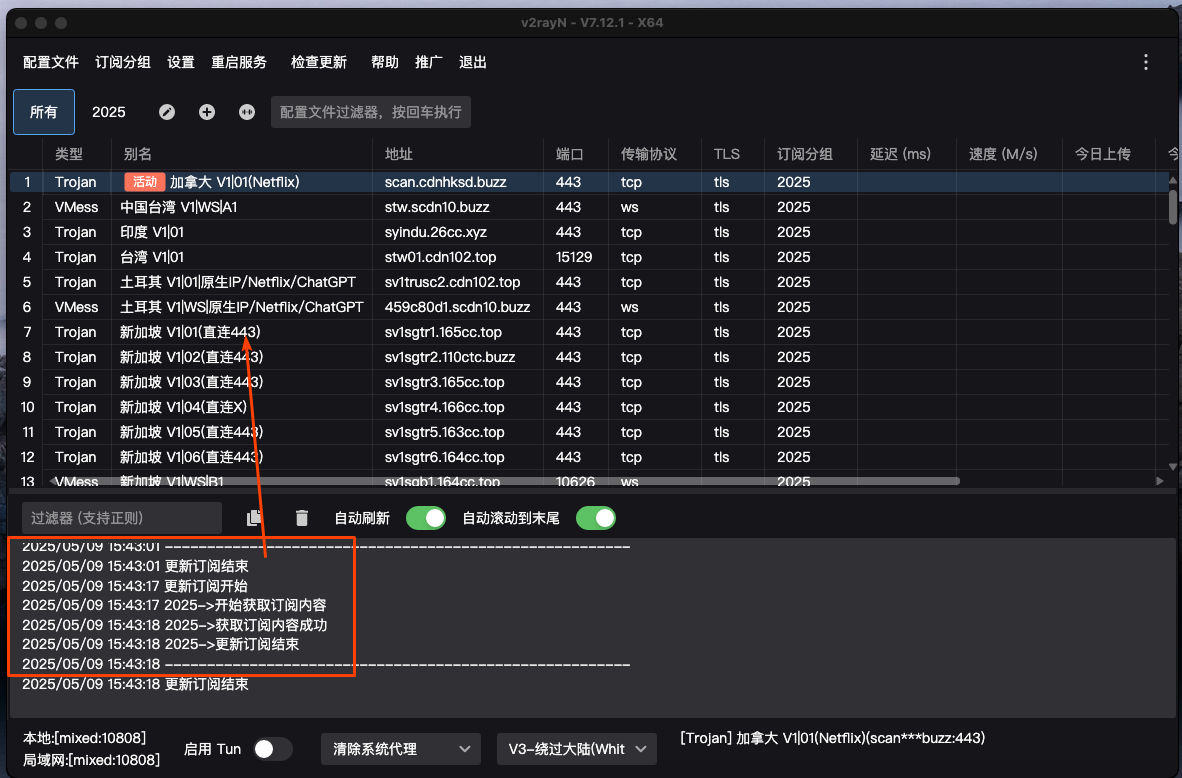
Task: Select the 新加坡 V1|04(直连X) row
Action: coord(589,406)
